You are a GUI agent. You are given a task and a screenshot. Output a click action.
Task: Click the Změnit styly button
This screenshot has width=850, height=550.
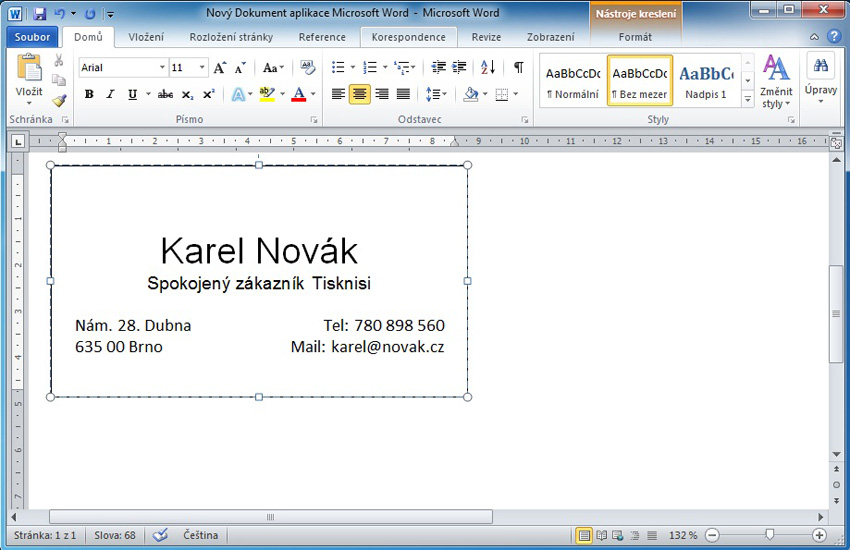tap(775, 80)
